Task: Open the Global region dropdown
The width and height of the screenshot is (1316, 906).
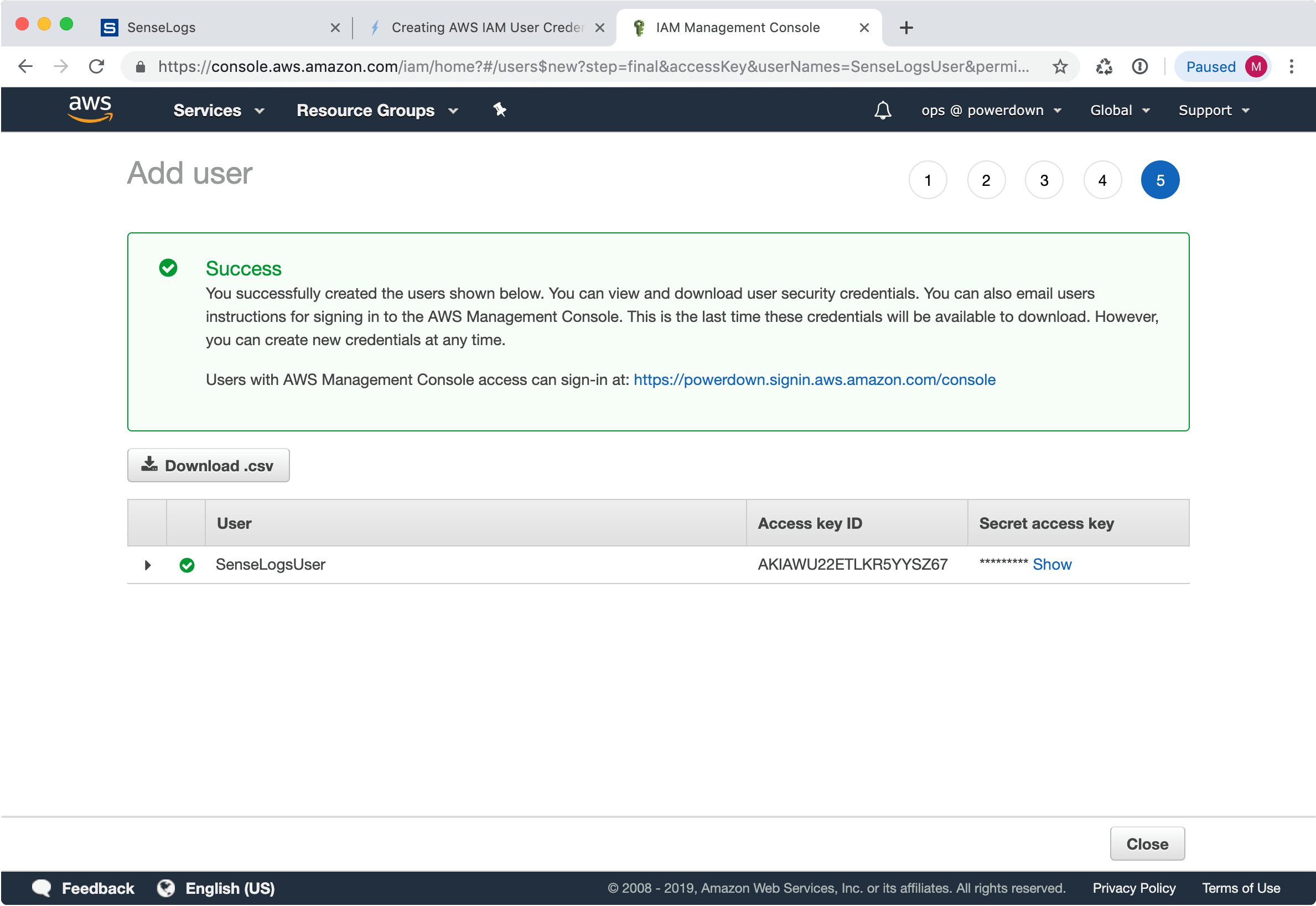Action: click(x=1120, y=110)
